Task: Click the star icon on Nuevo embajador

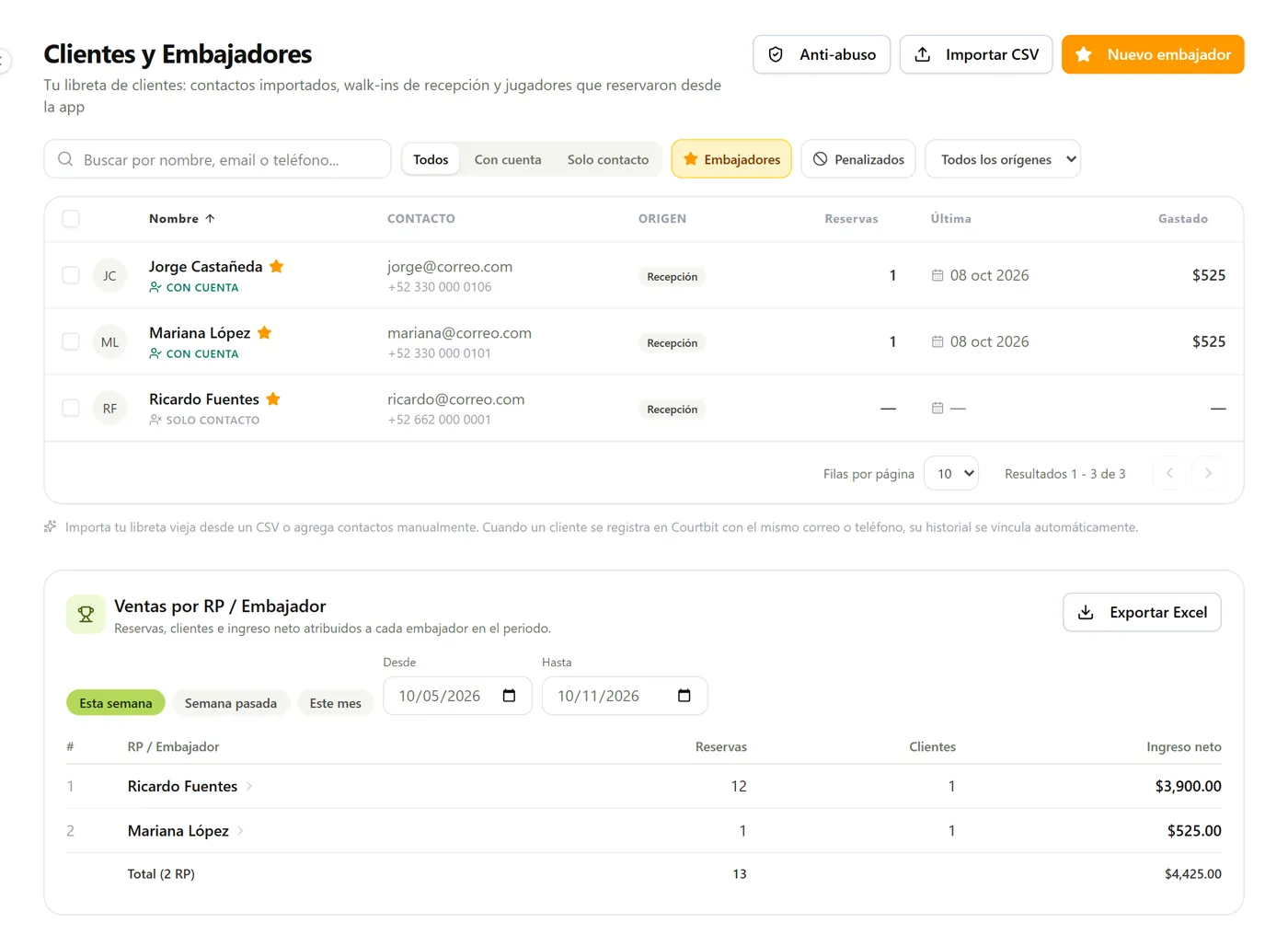Action: (x=1084, y=54)
